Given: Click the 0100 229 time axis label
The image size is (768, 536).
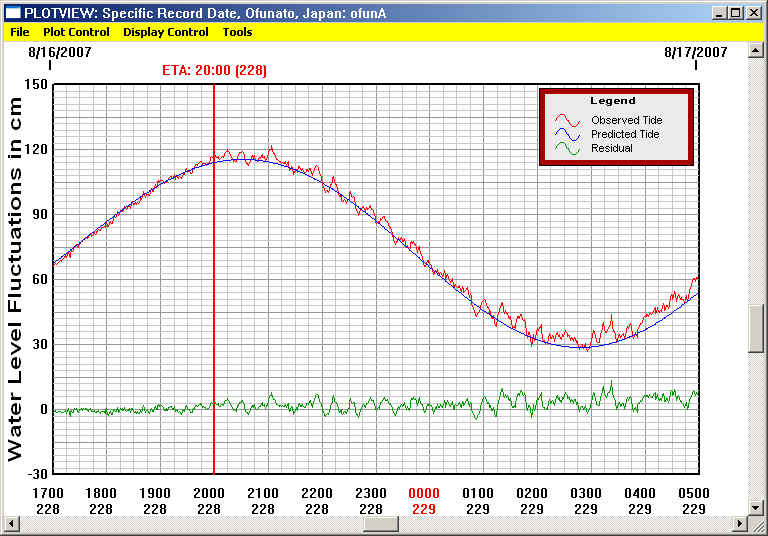Looking at the screenshot, I should coord(478,501).
